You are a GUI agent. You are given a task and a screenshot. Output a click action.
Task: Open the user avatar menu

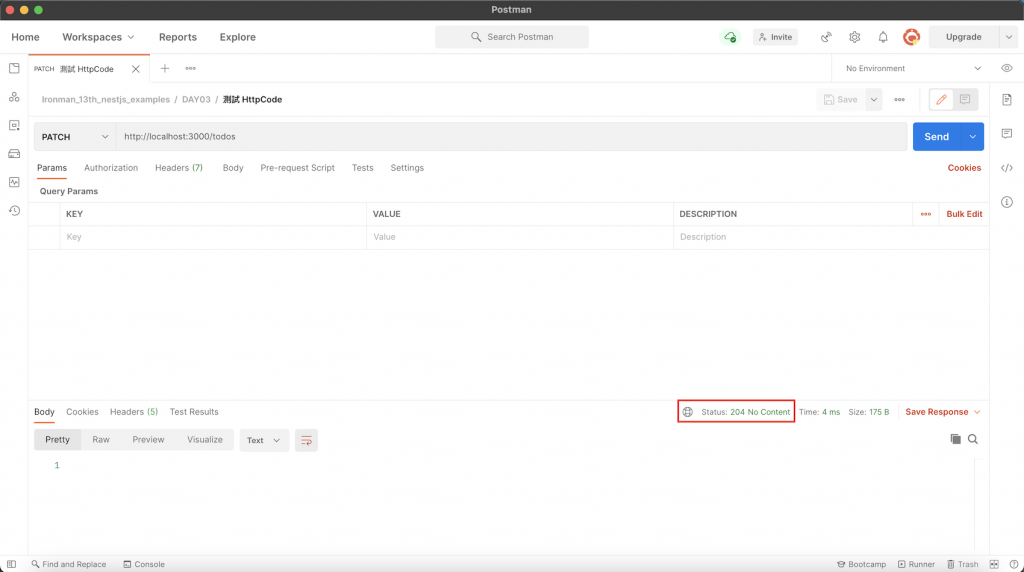point(911,37)
